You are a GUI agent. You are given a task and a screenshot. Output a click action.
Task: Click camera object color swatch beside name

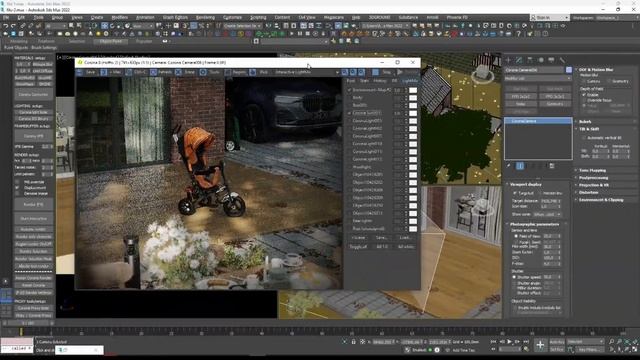click(569, 70)
